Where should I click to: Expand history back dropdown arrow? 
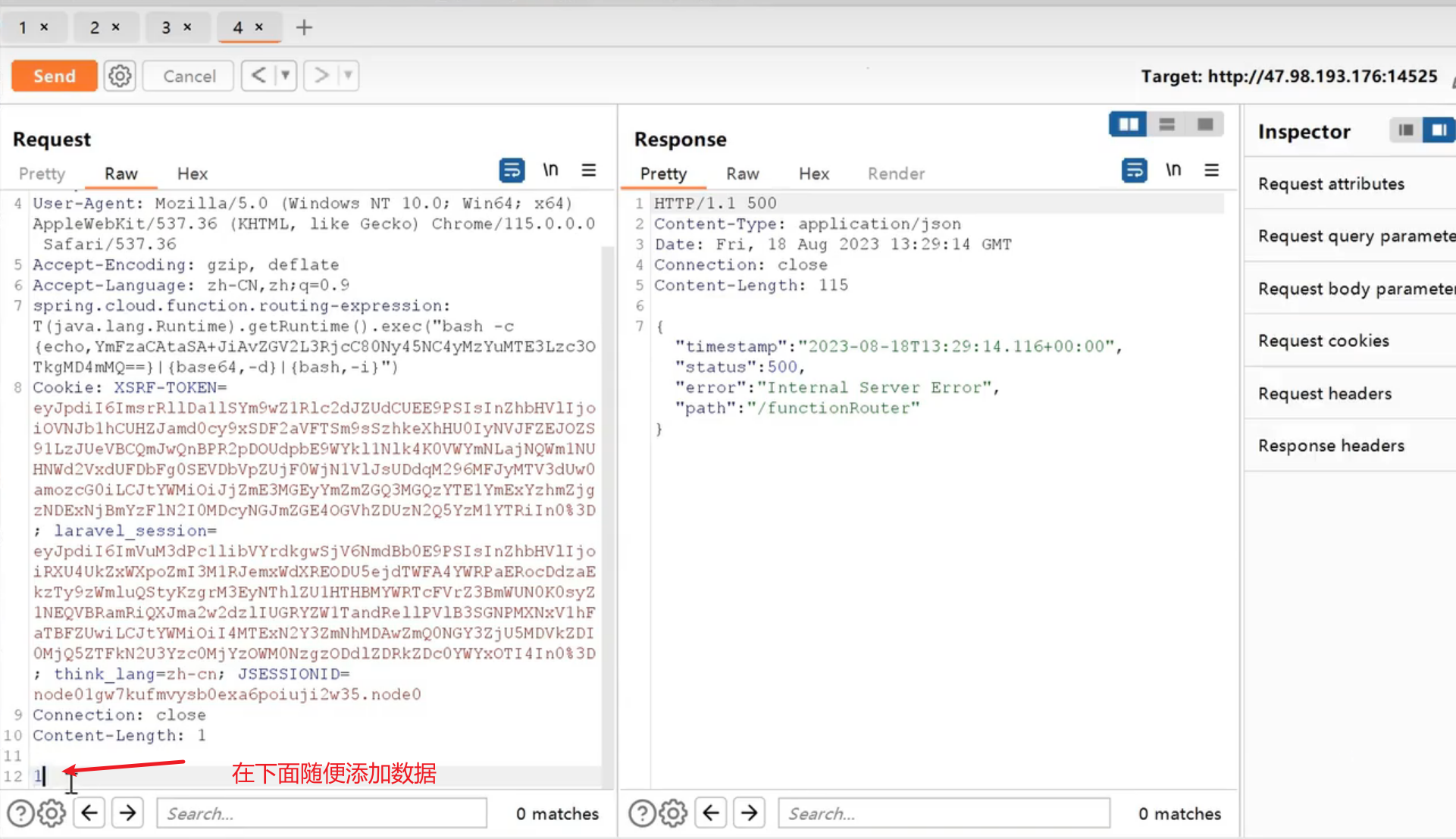click(x=285, y=76)
